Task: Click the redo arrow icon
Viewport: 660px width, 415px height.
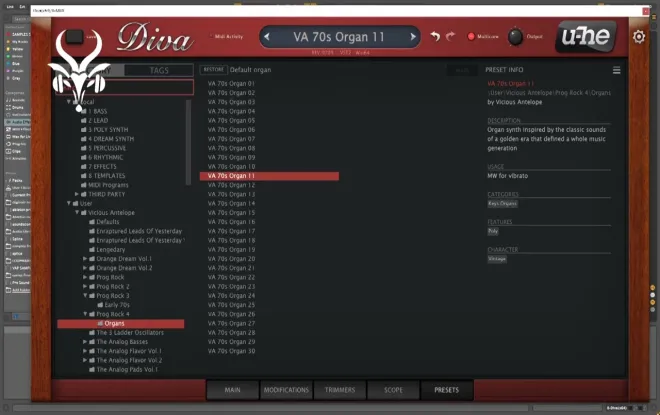Action: 450,37
